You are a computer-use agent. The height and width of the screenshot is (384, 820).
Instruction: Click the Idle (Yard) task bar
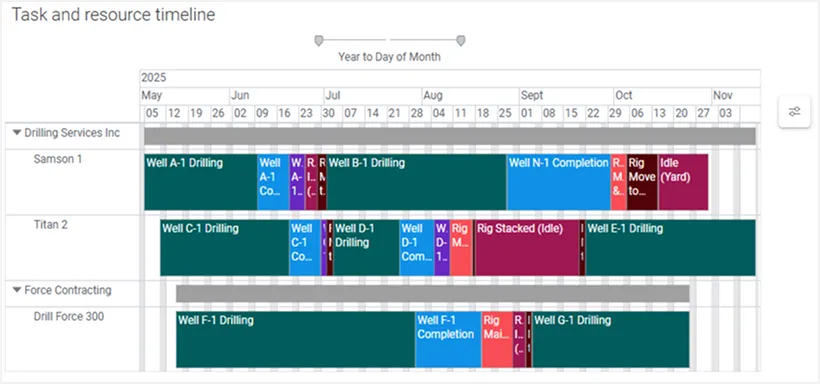[684, 182]
